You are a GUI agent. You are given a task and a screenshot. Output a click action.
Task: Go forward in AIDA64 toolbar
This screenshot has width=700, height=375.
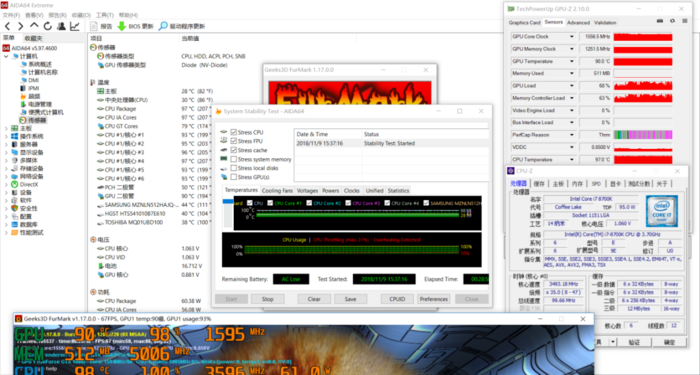pyautogui.click(x=20, y=26)
